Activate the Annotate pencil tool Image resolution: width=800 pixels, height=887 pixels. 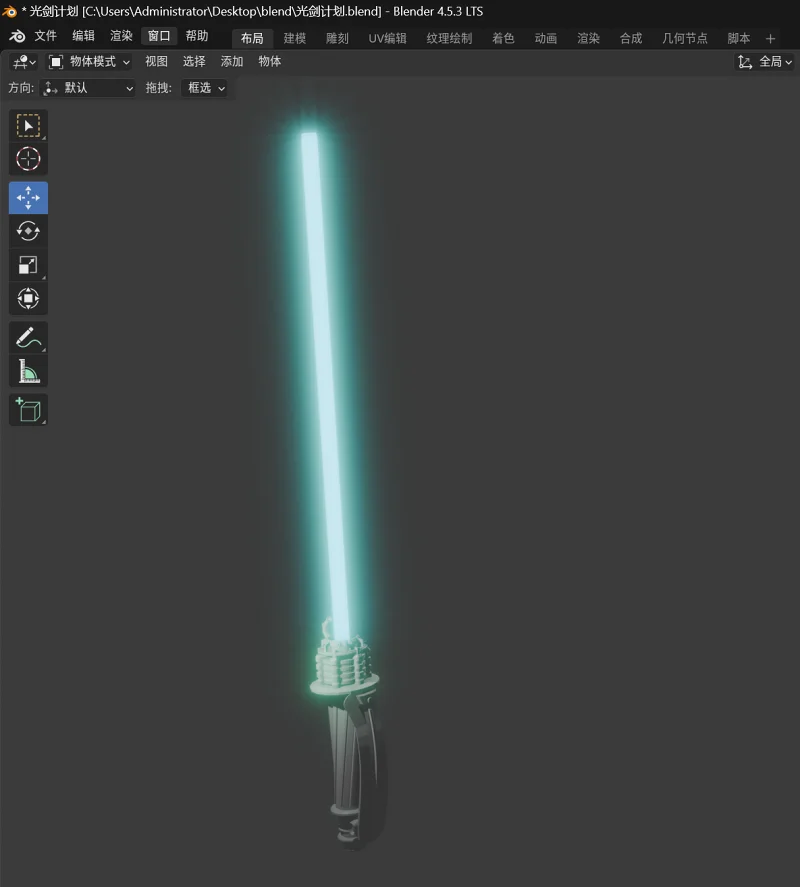(x=28, y=338)
